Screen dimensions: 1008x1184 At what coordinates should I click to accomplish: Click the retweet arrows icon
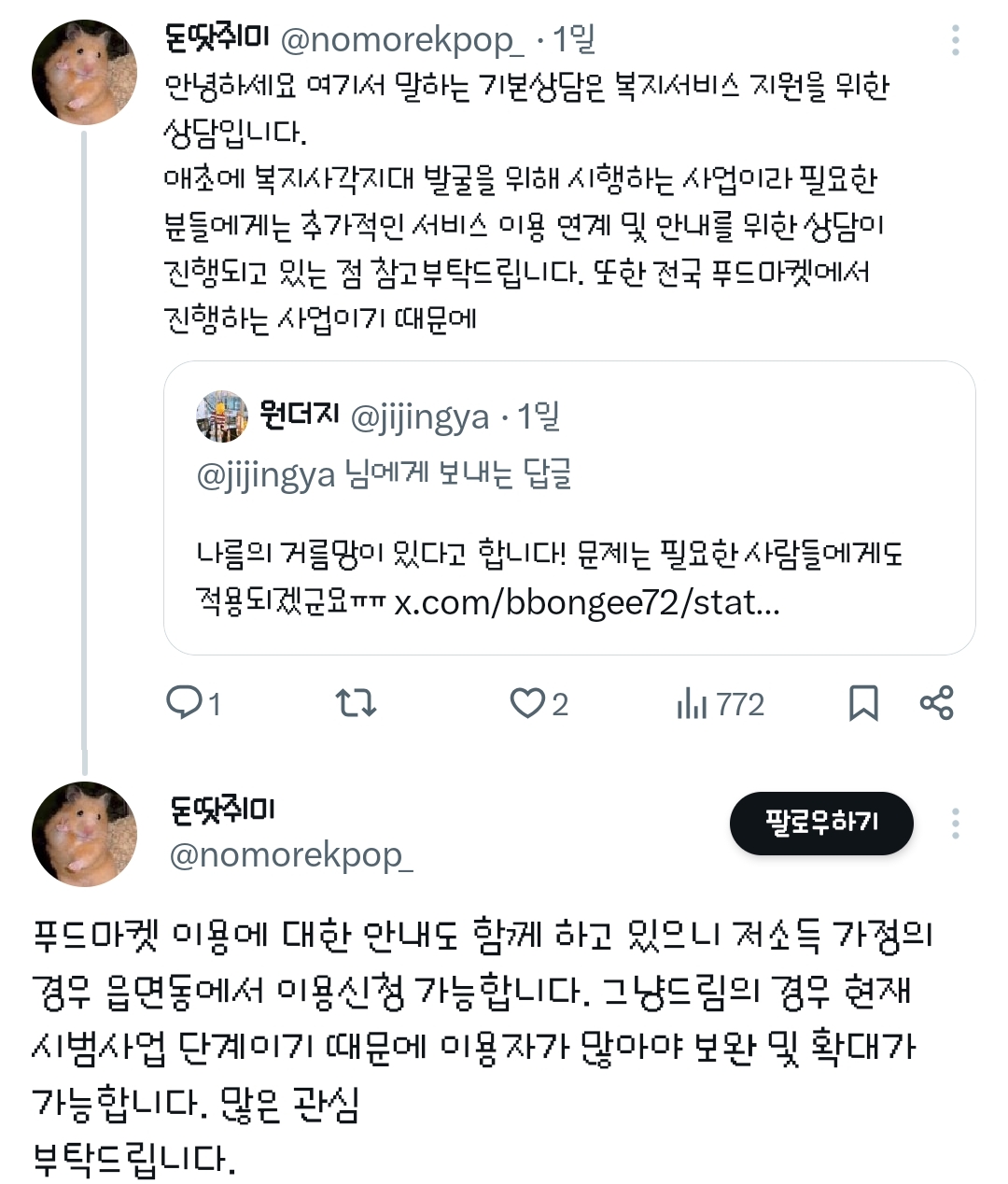[356, 702]
